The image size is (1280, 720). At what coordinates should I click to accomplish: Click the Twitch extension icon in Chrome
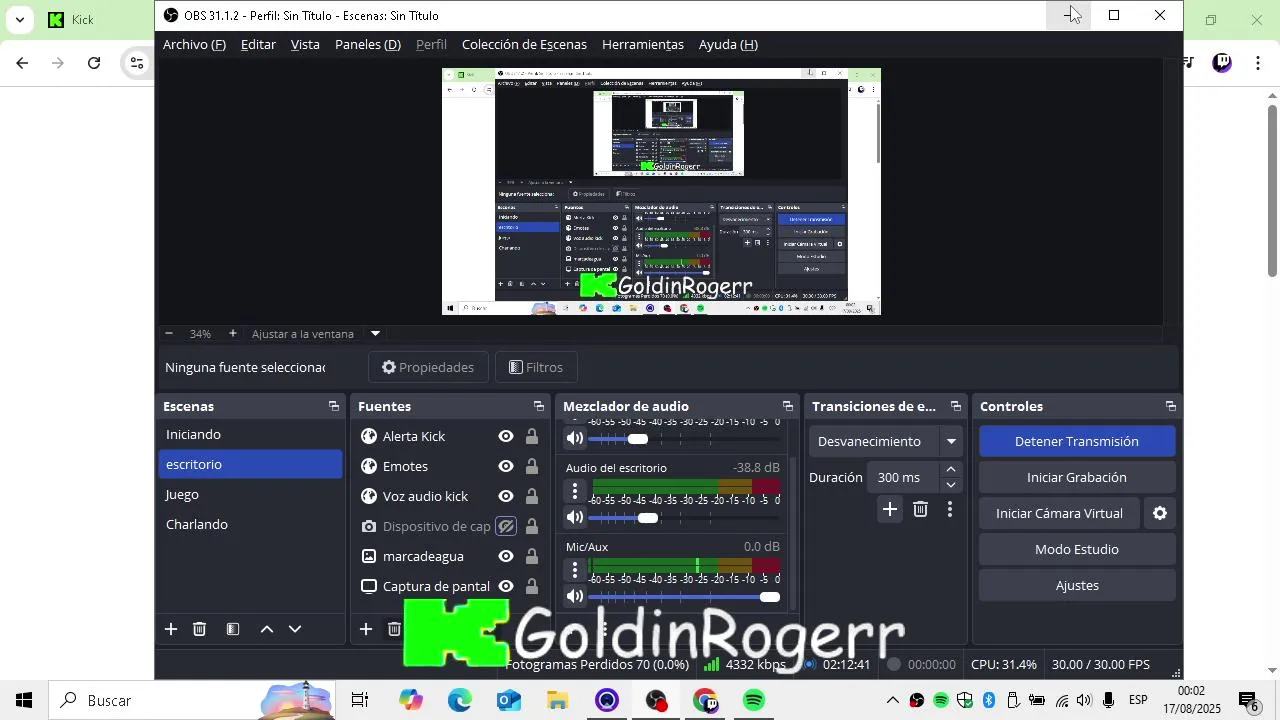pyautogui.click(x=1222, y=63)
